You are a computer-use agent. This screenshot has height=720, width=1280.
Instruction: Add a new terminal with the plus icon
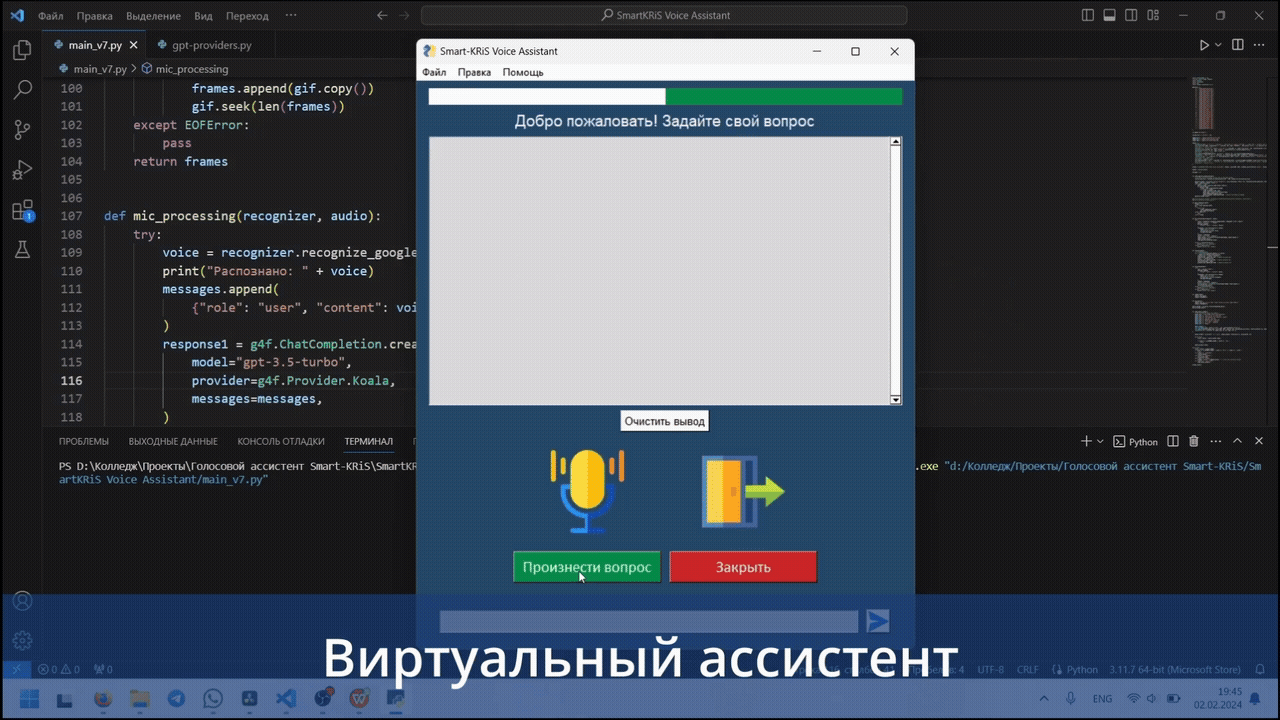pos(1086,441)
